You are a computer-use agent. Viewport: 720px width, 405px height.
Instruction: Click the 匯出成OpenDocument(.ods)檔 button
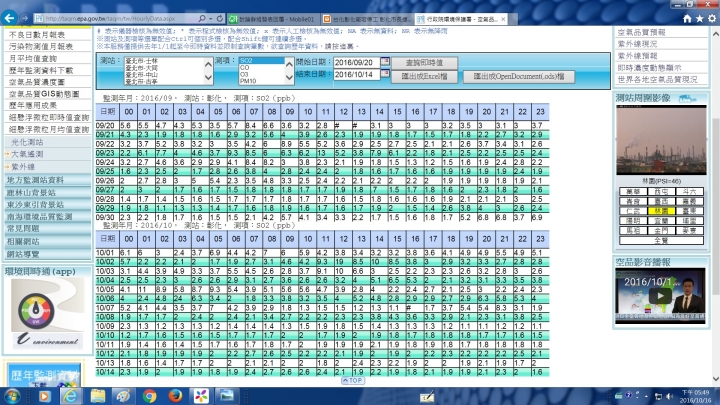(519, 76)
